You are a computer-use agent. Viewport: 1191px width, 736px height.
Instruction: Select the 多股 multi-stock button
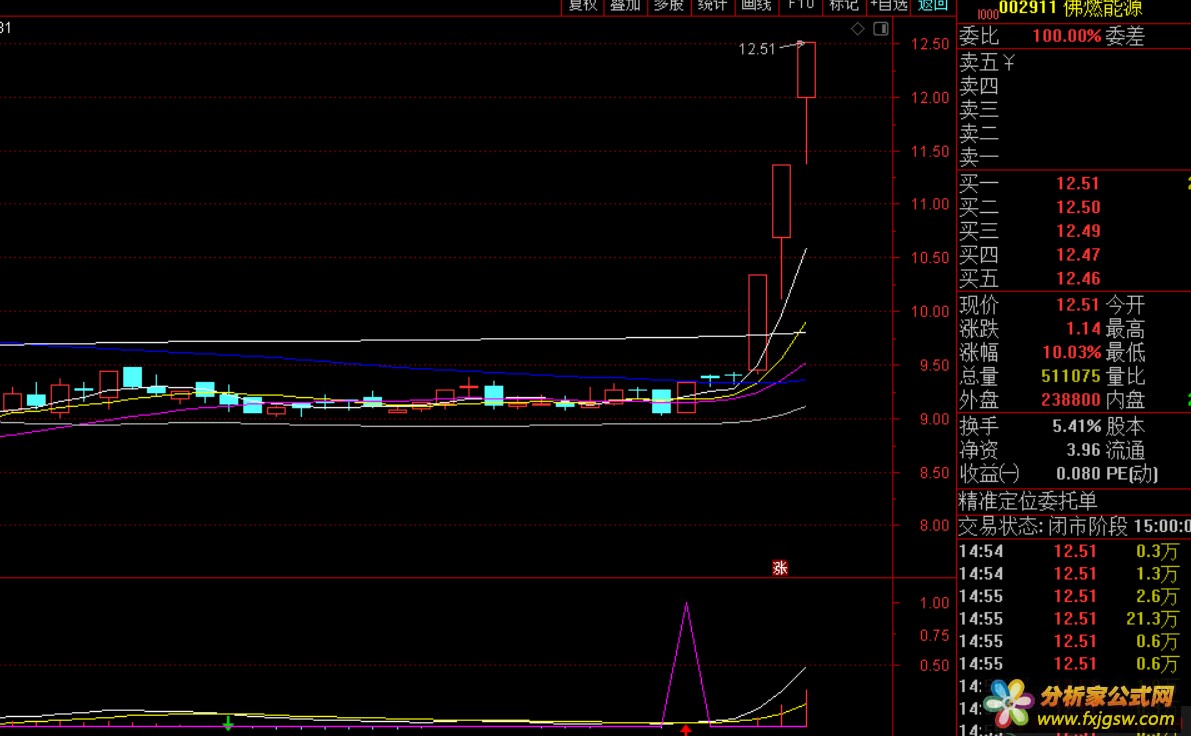tap(669, 6)
